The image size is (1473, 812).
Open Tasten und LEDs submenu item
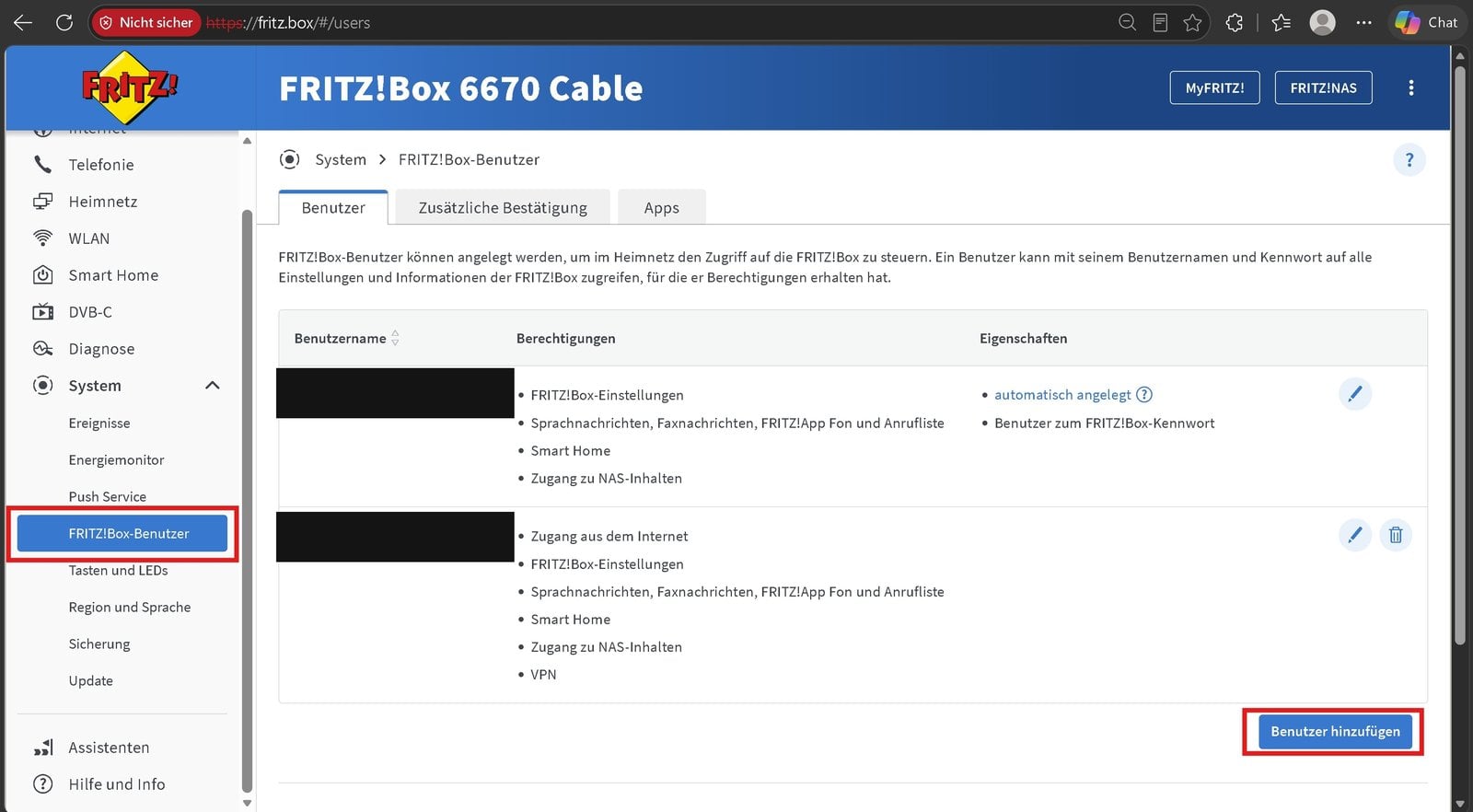tap(118, 570)
